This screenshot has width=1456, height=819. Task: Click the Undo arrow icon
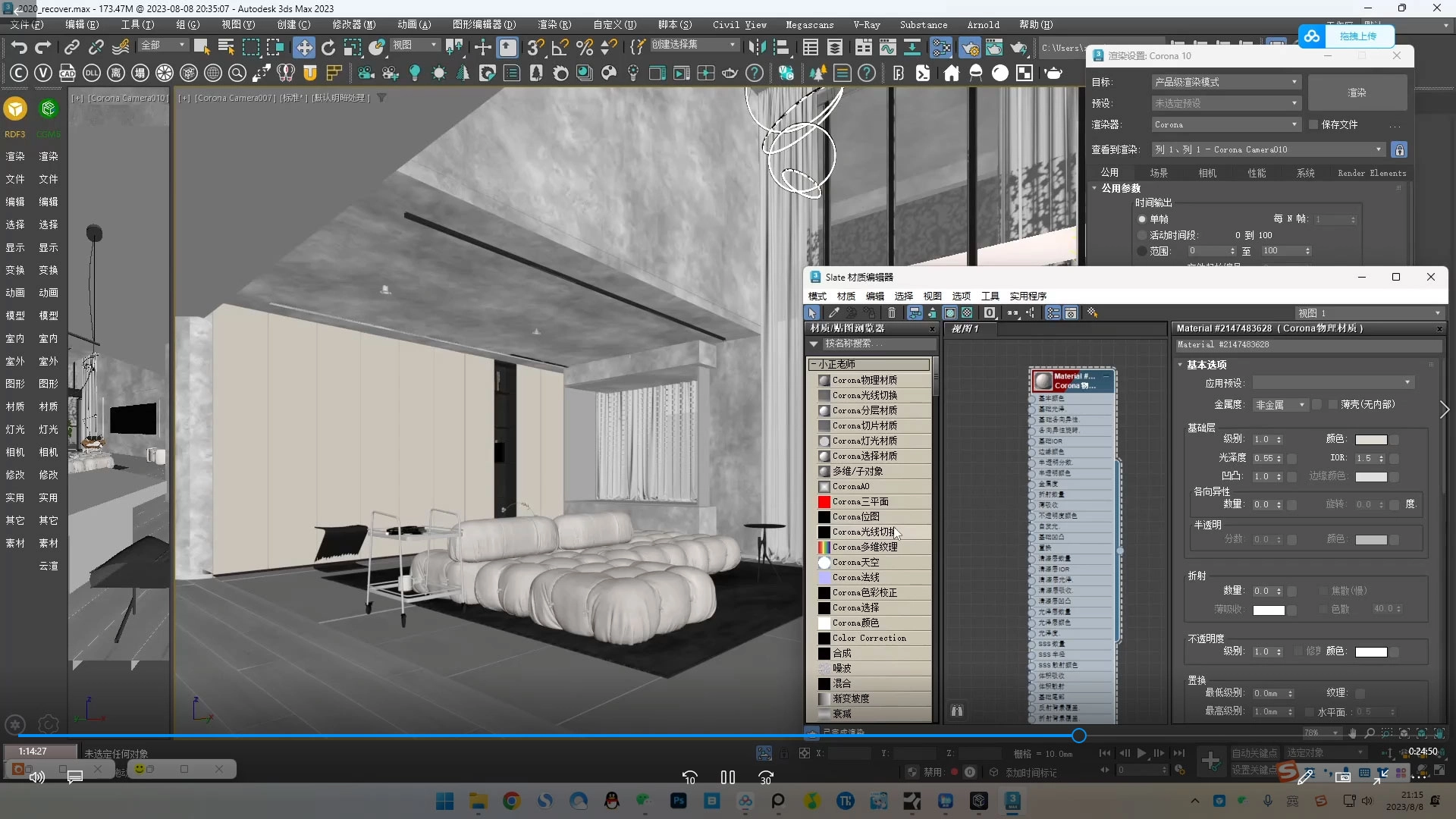18,47
